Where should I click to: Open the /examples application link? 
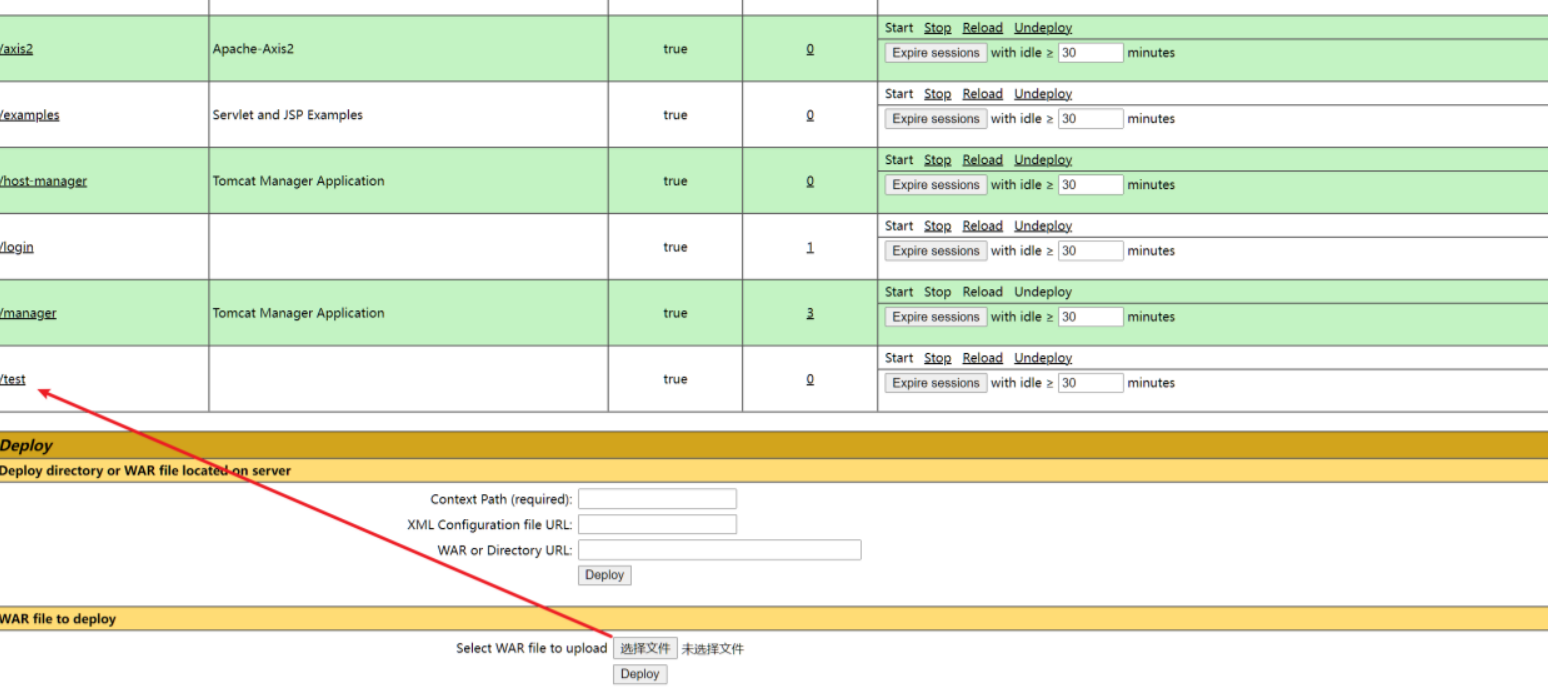29,115
